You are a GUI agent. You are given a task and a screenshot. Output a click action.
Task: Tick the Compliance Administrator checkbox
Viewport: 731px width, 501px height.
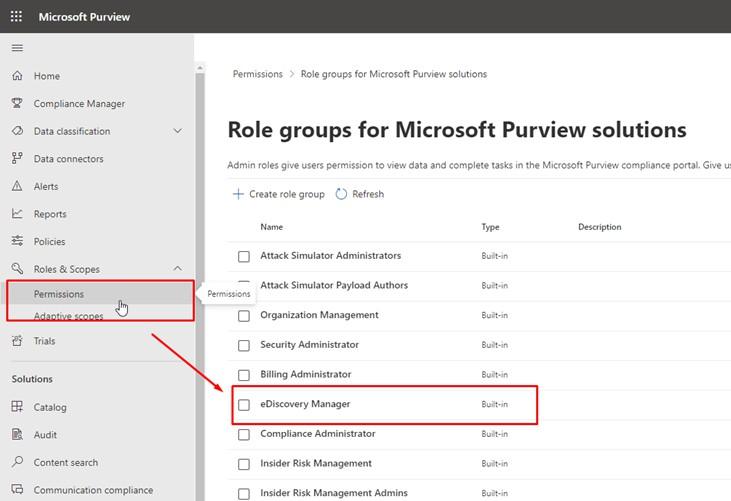pos(244,434)
